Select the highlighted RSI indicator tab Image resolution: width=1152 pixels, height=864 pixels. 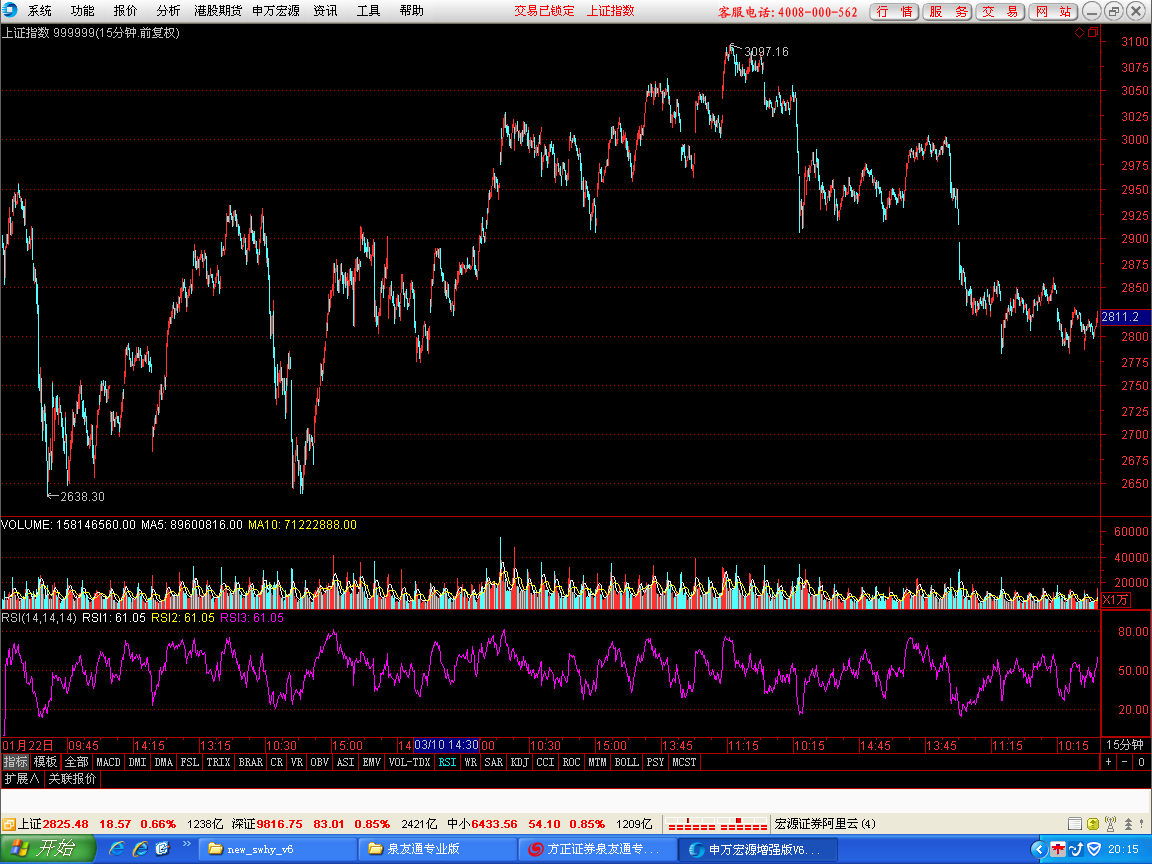pyautogui.click(x=447, y=762)
